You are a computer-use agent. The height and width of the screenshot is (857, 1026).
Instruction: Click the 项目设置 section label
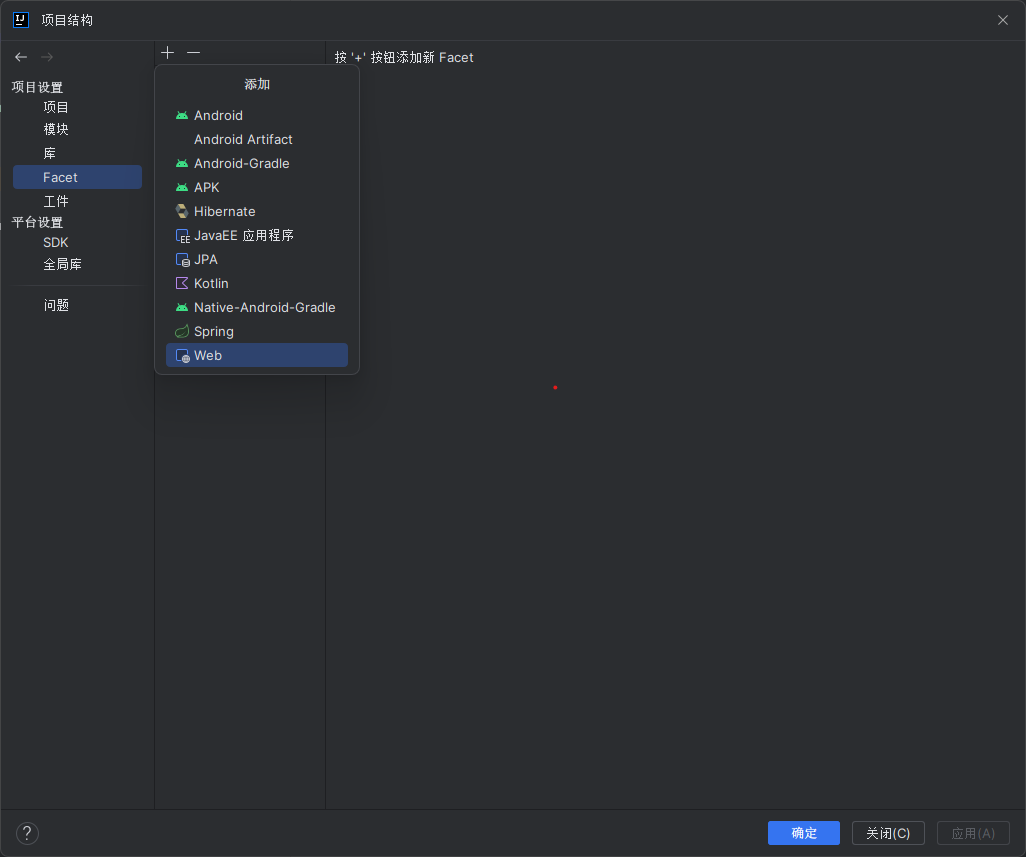pos(37,87)
